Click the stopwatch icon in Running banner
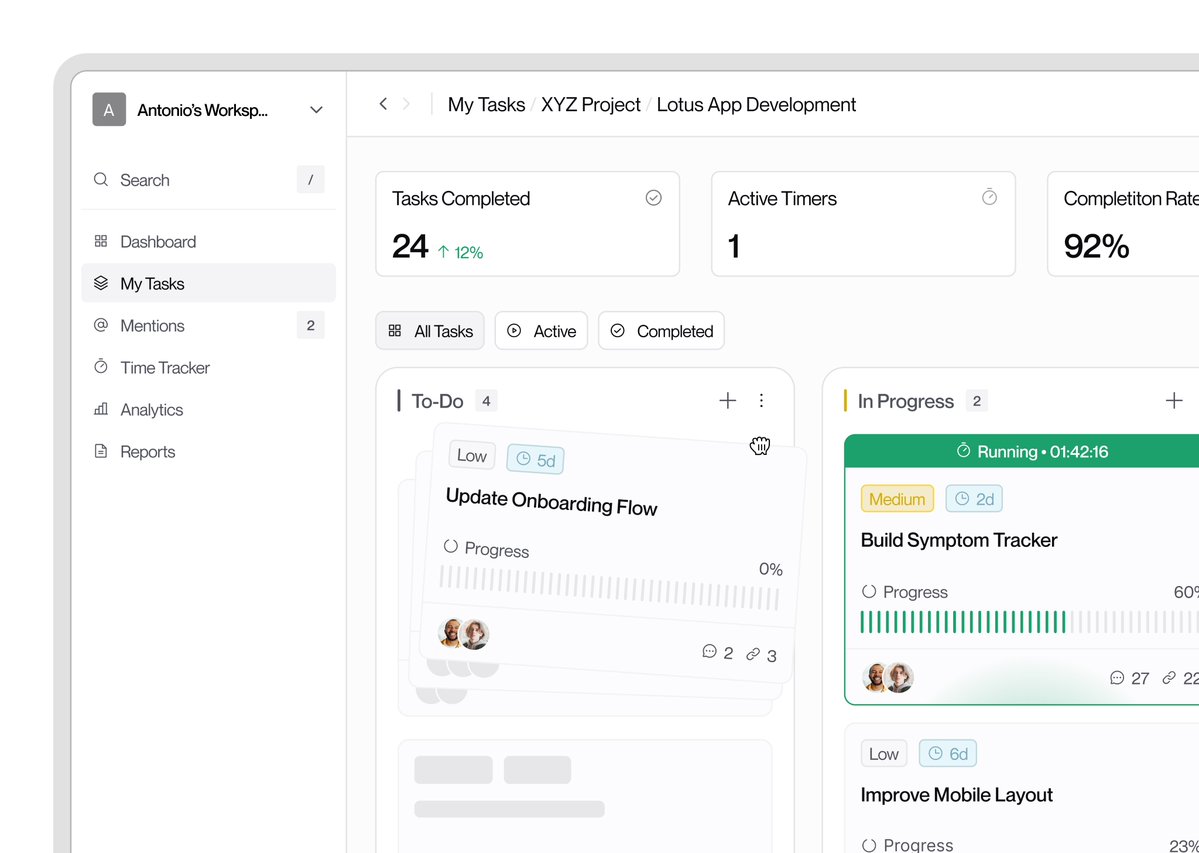The height and width of the screenshot is (853, 1199). point(963,450)
